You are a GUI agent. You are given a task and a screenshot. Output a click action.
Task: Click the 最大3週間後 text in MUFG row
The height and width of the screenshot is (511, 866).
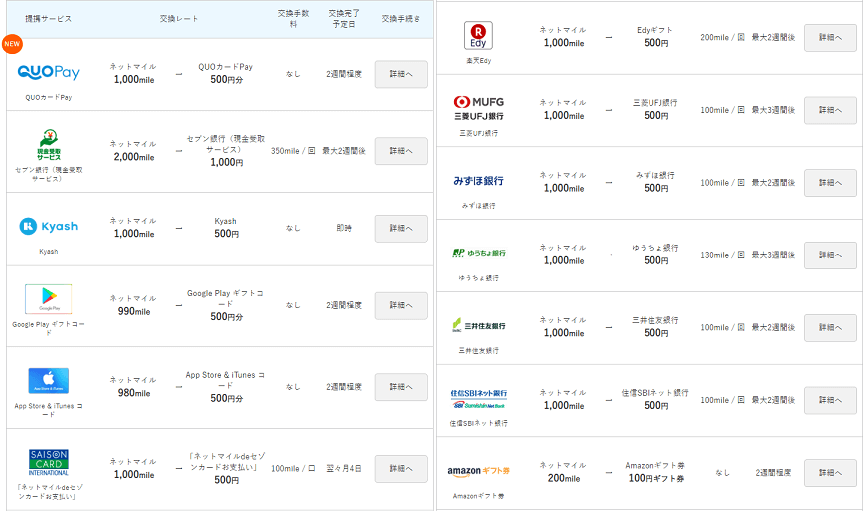point(773,110)
